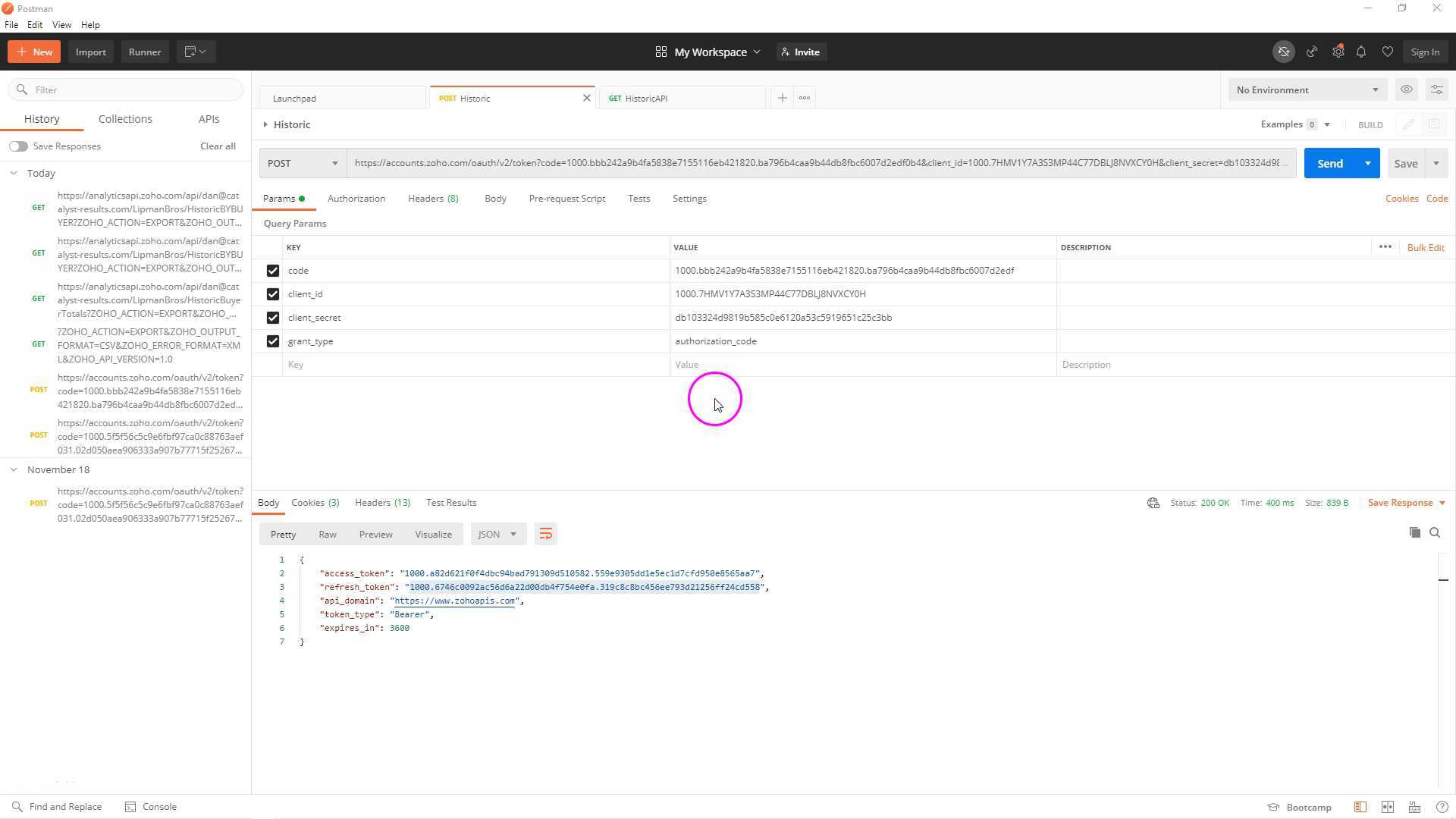Open the JSON format dropdown
Image resolution: width=1456 pixels, height=819 pixels.
497,534
